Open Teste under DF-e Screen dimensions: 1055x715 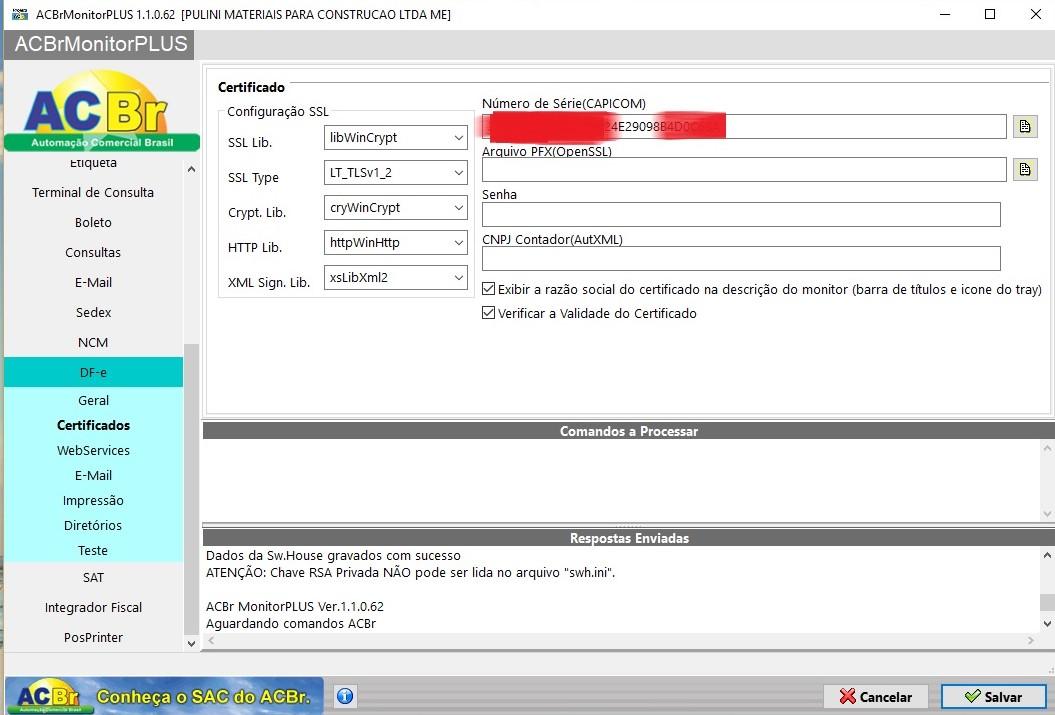(x=93, y=550)
